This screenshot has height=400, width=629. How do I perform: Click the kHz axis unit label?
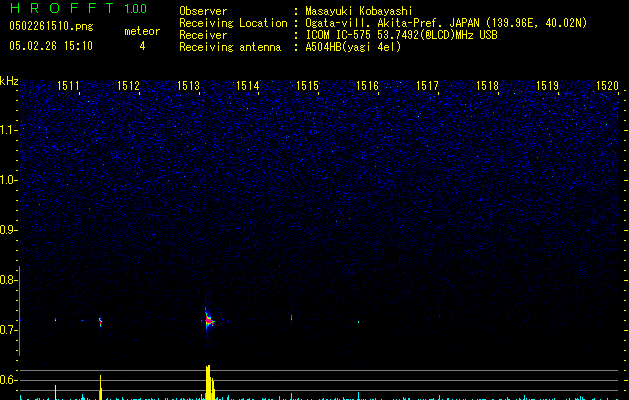pyautogui.click(x=9, y=81)
